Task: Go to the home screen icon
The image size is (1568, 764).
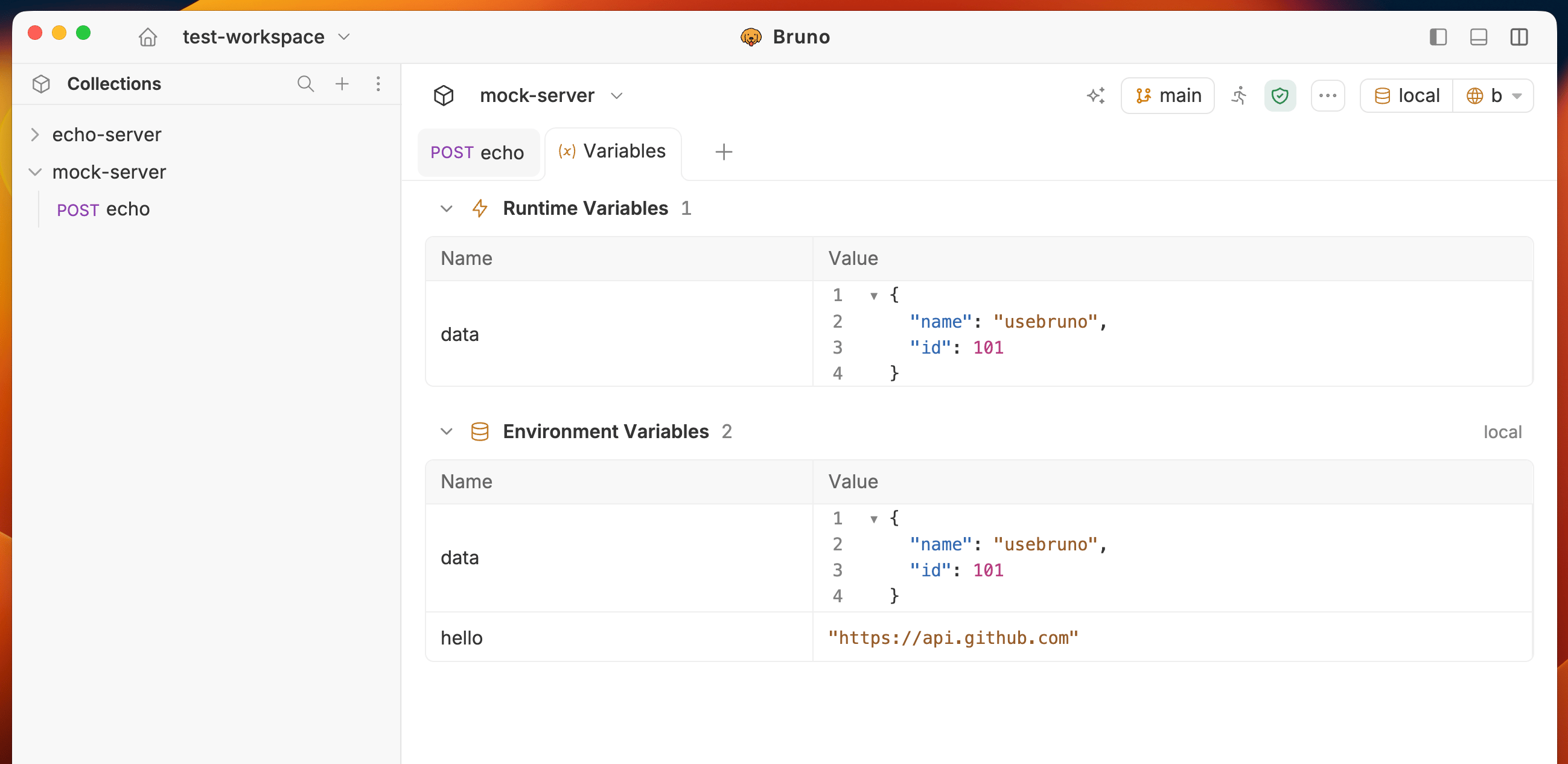Action: (x=148, y=37)
